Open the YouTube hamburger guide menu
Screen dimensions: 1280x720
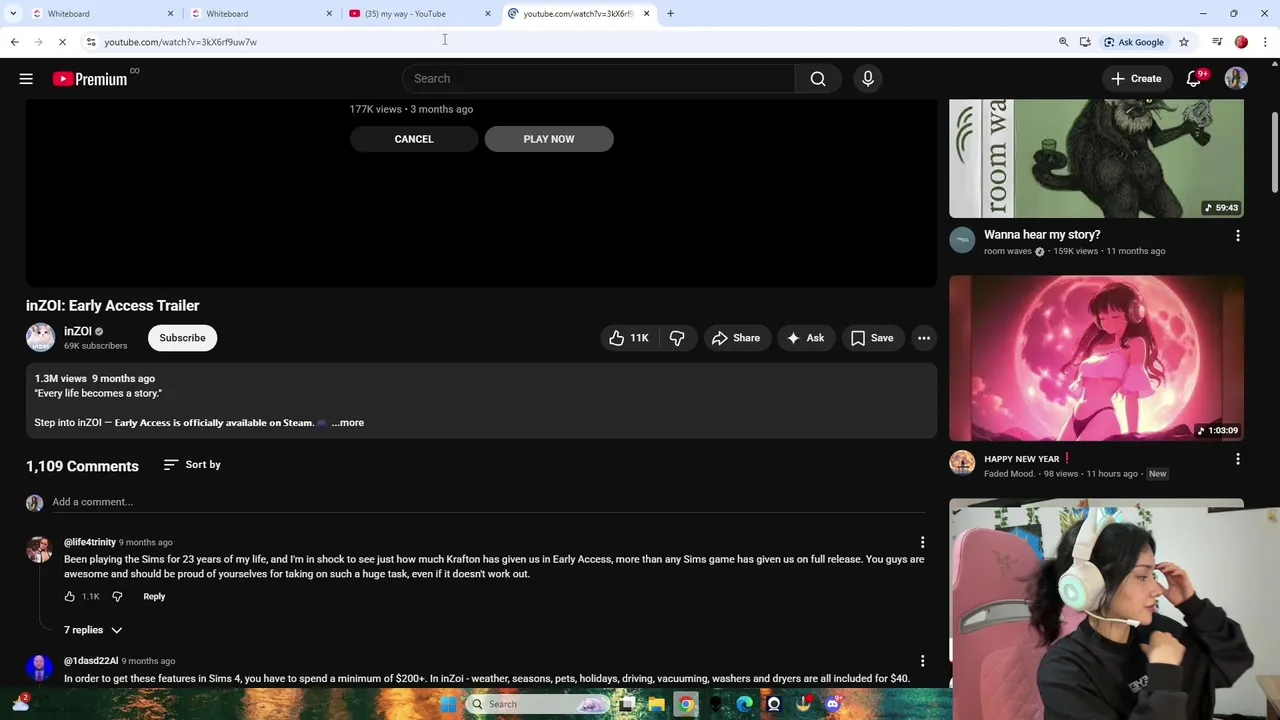(x=26, y=79)
